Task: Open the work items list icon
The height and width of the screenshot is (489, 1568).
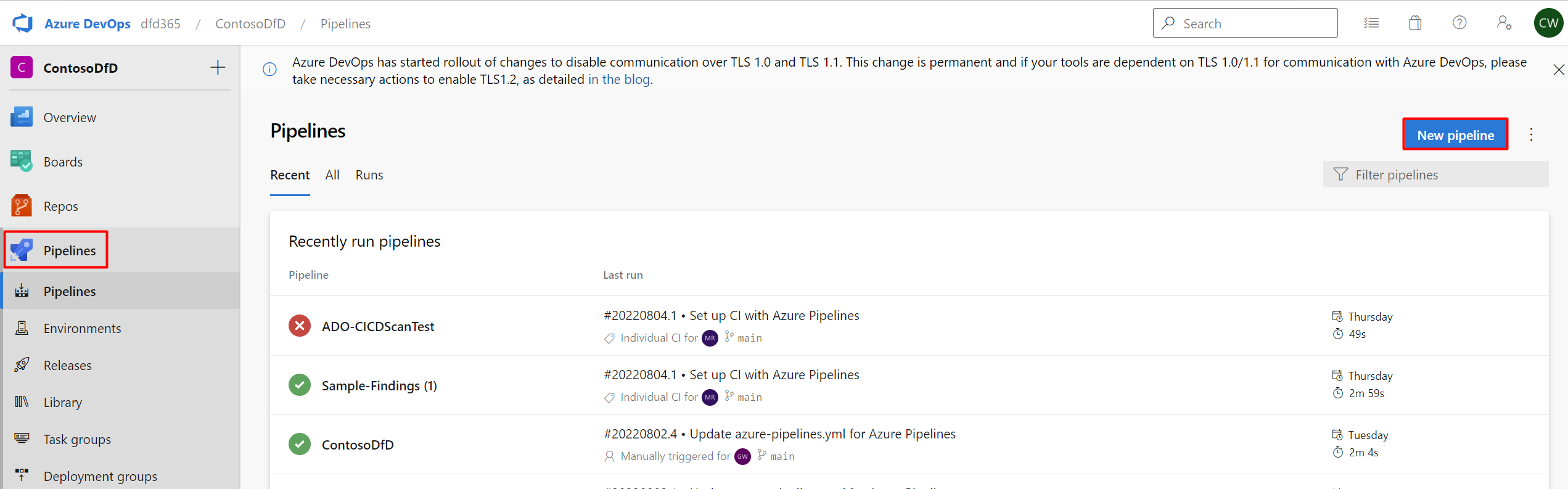Action: (1371, 23)
